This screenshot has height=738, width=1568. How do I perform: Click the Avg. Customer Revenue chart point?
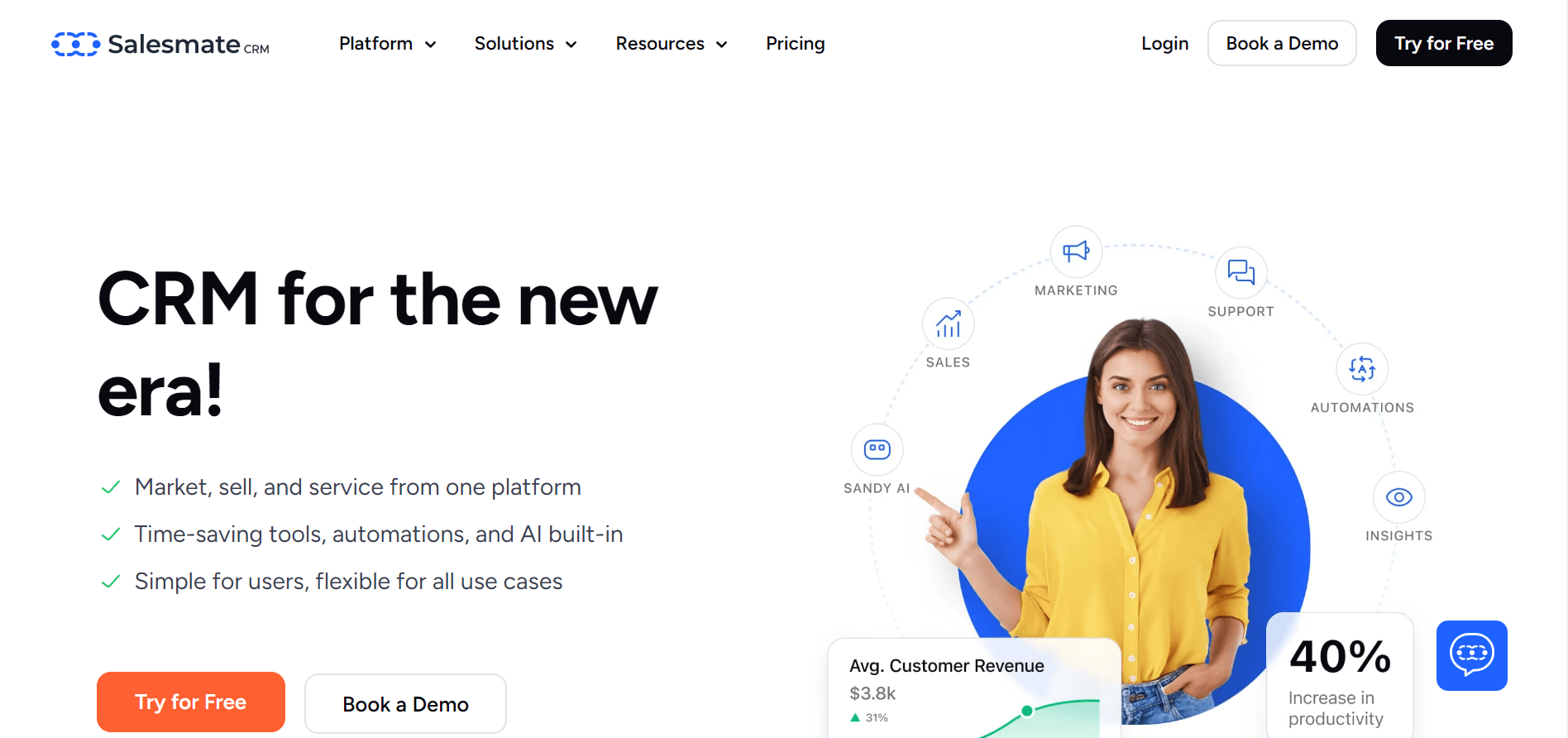[1027, 711]
